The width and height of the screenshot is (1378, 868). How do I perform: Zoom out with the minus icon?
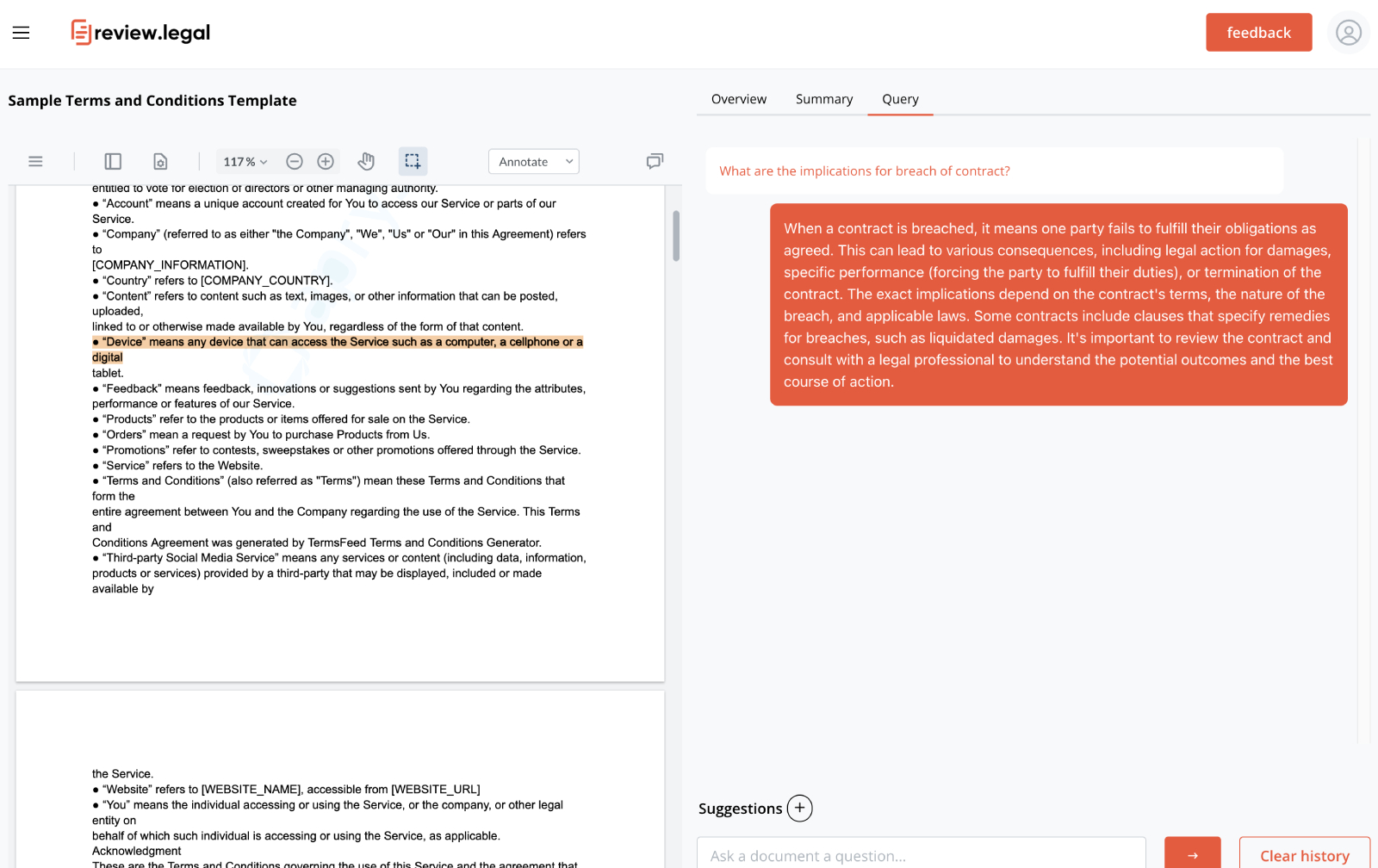pyautogui.click(x=295, y=161)
